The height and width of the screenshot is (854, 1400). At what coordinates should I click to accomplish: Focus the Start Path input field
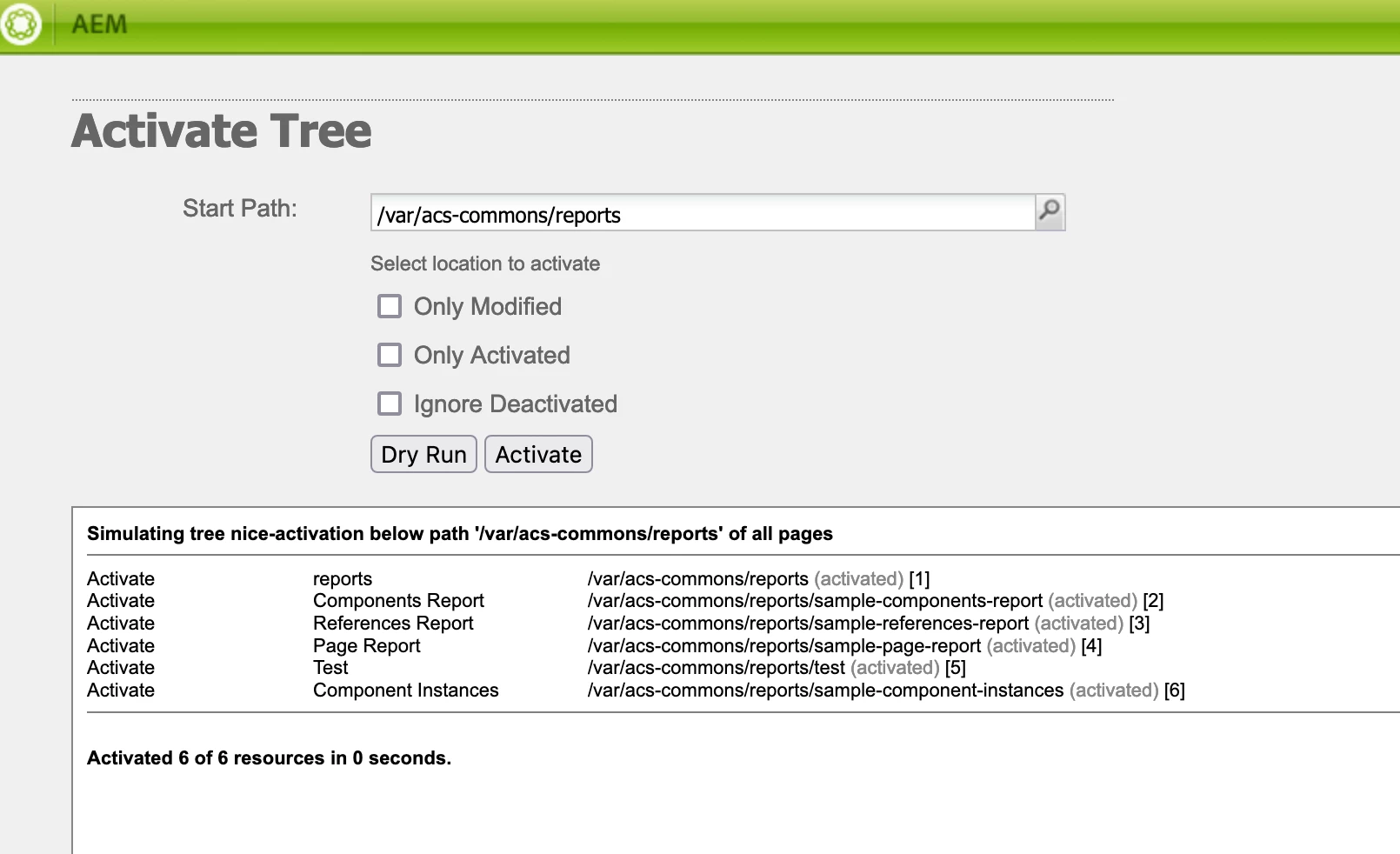click(703, 212)
